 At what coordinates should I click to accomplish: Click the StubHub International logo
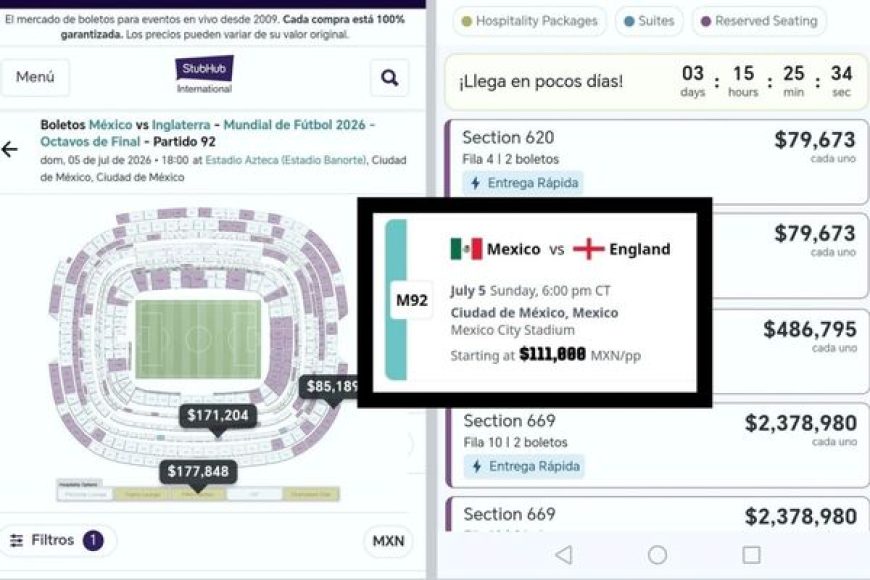tap(204, 75)
